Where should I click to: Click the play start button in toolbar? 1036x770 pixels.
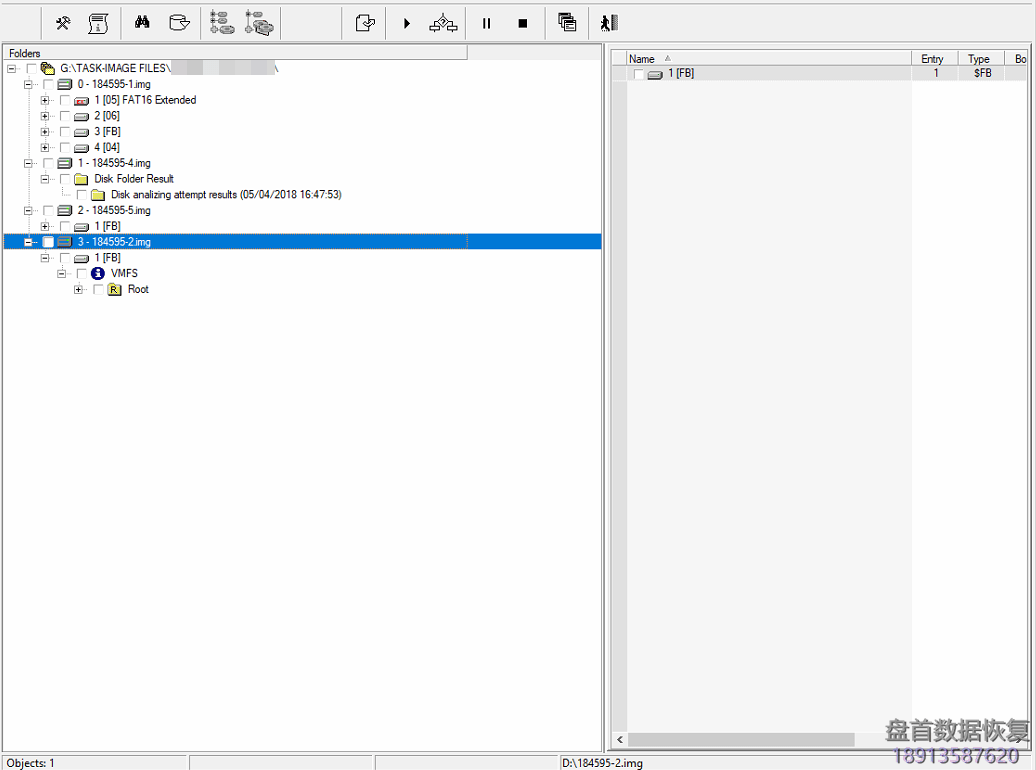pyautogui.click(x=407, y=23)
